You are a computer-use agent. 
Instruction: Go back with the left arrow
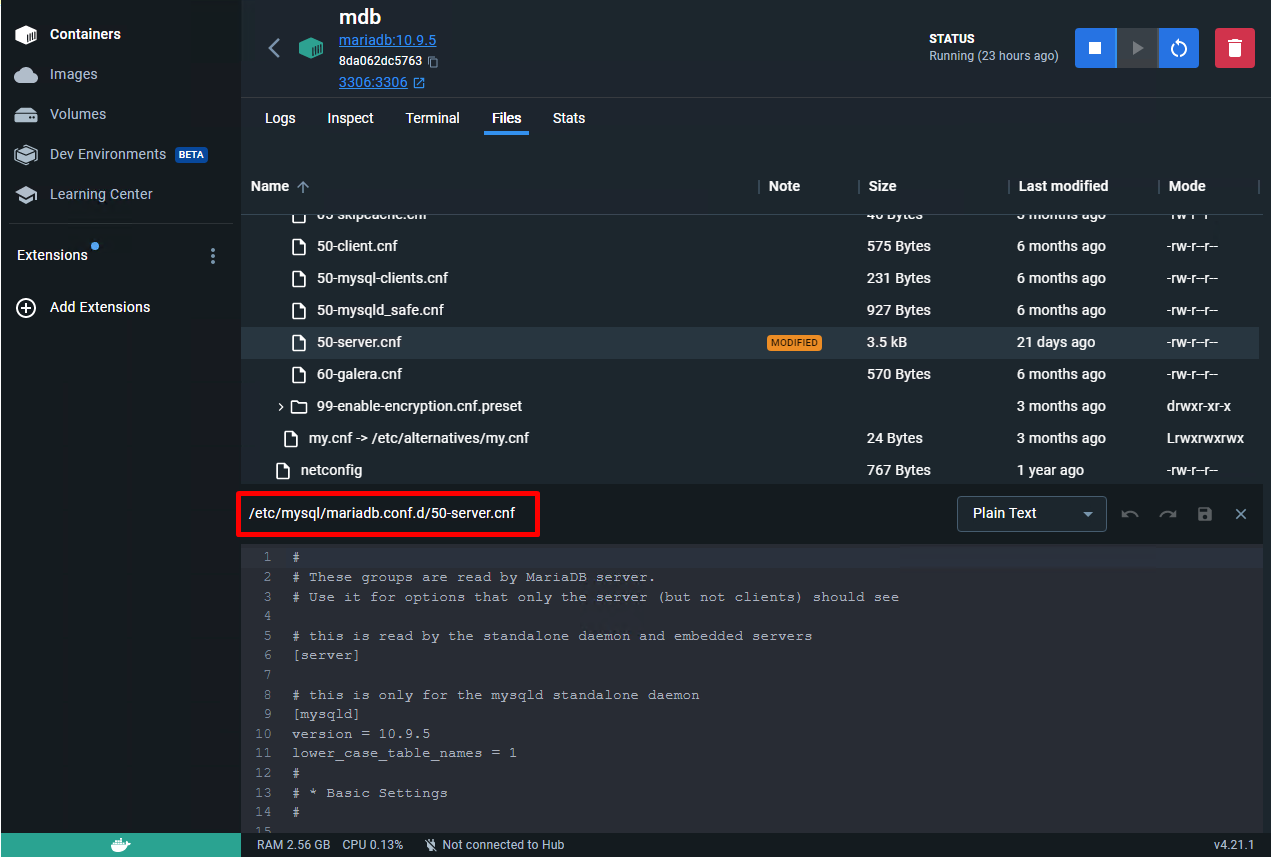[274, 48]
